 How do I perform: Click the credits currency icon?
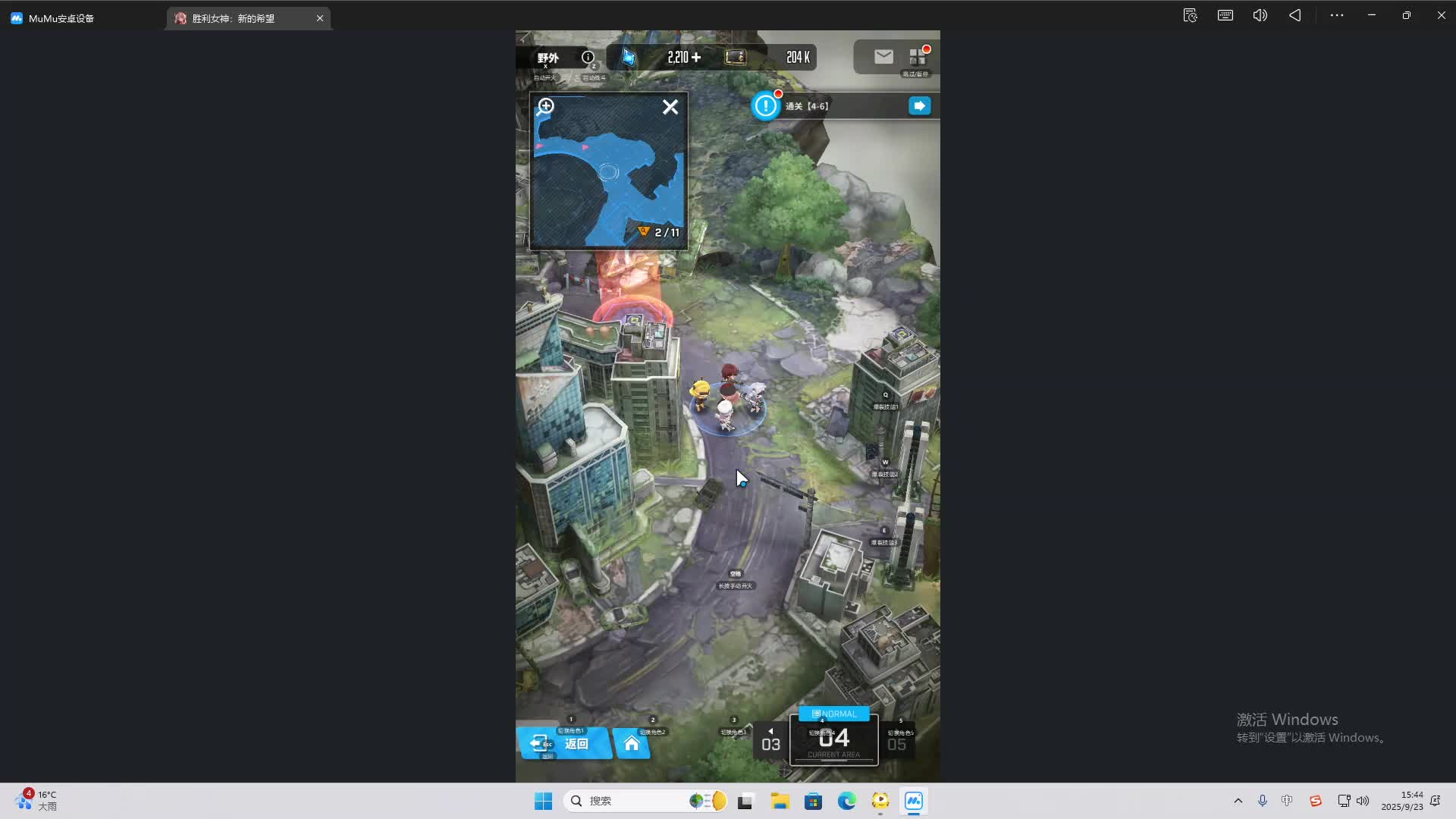pos(735,57)
